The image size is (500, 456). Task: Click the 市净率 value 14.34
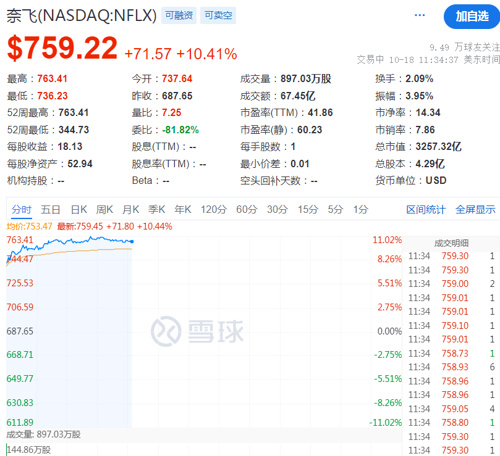pos(428,113)
